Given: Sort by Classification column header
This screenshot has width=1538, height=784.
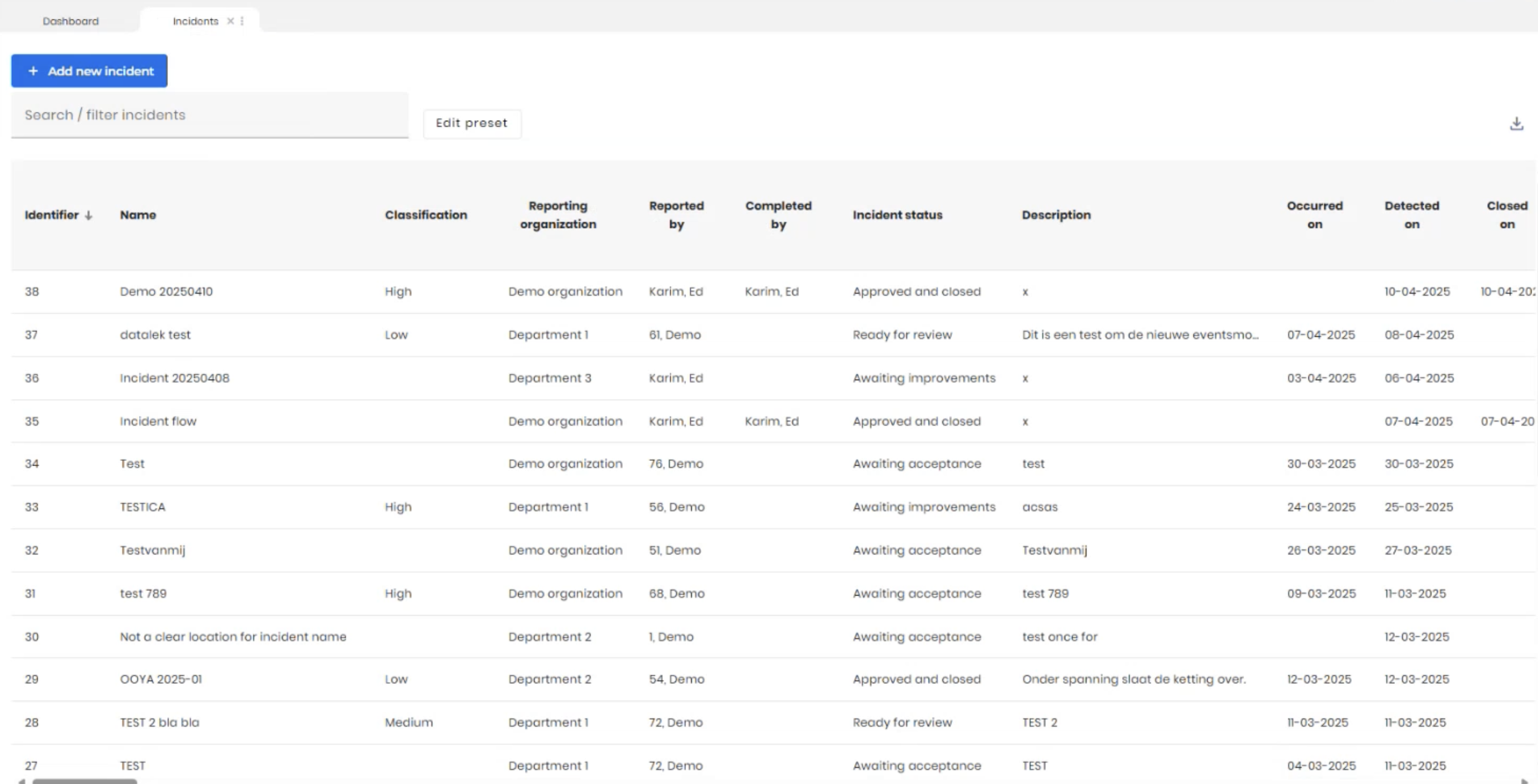Looking at the screenshot, I should pos(426,215).
